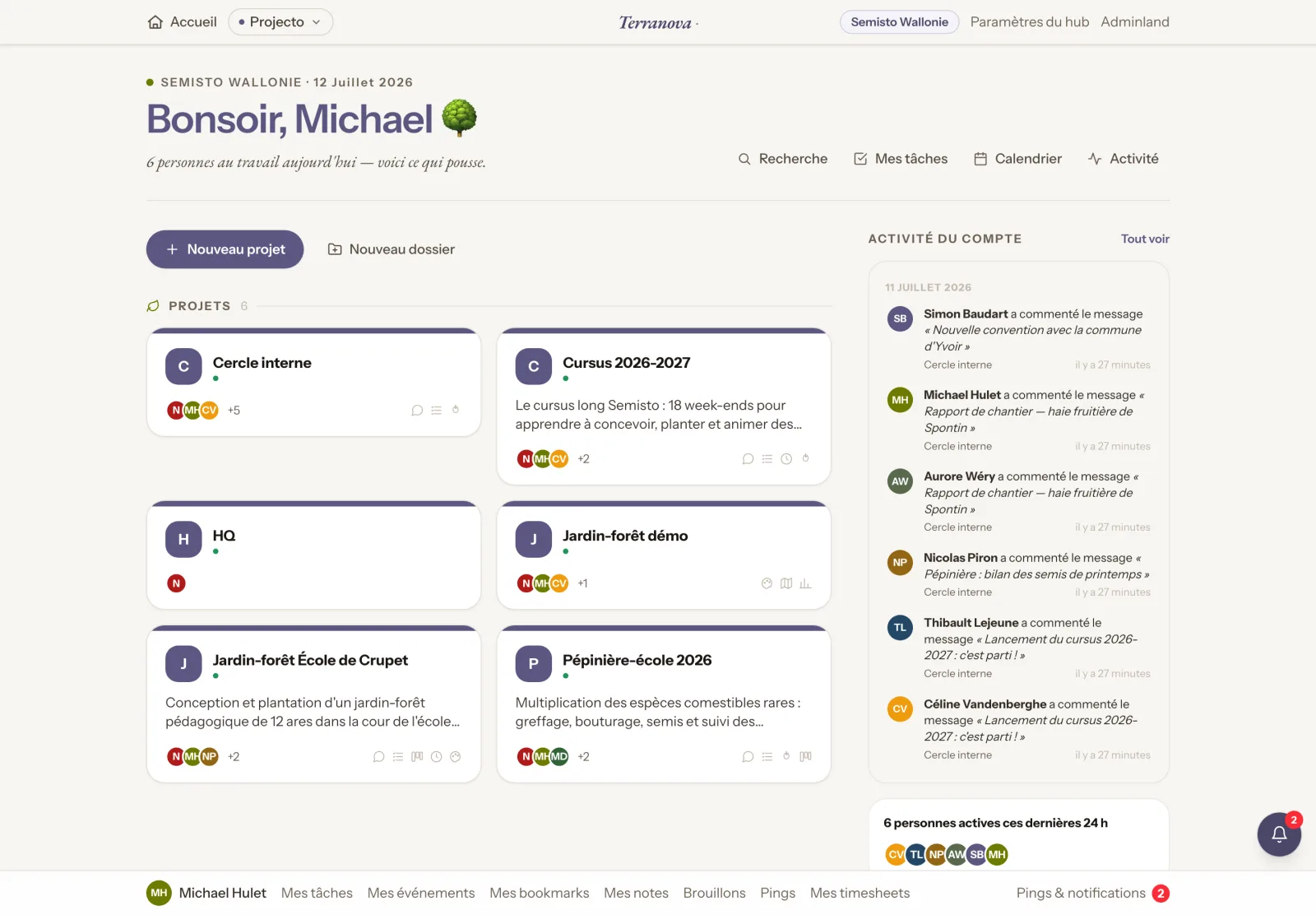Image resolution: width=1316 pixels, height=915 pixels.
Task: Open the map icon on Jardin-forêt démo card
Action: [x=786, y=583]
